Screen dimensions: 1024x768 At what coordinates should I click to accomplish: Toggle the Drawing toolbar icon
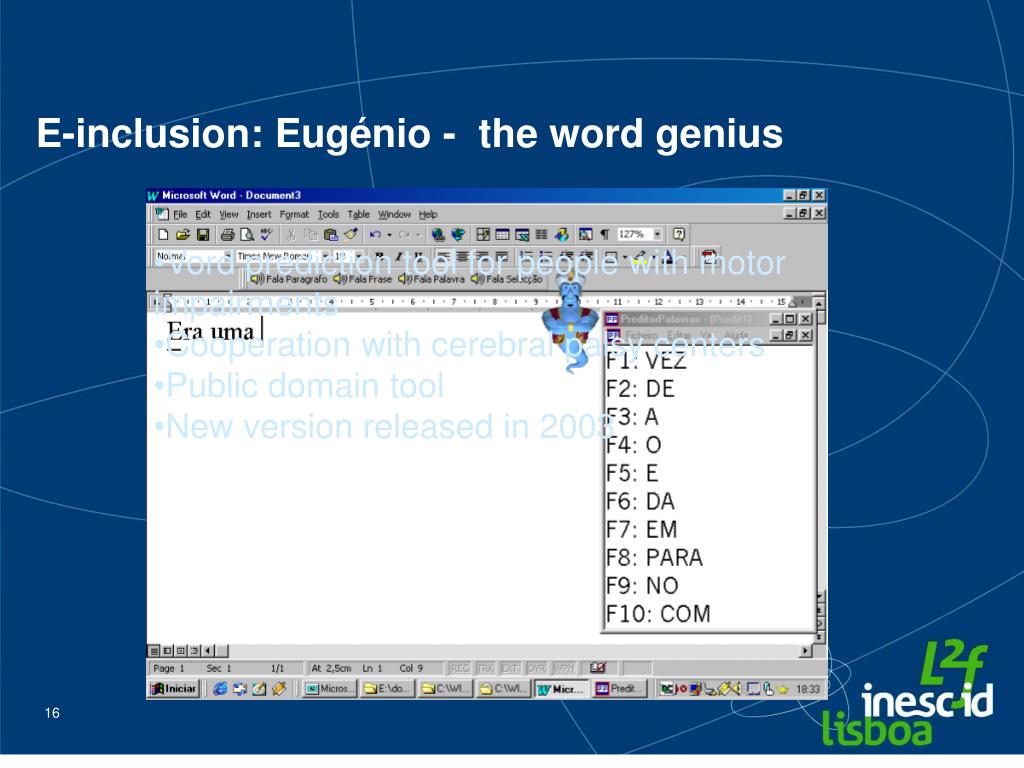(x=561, y=234)
